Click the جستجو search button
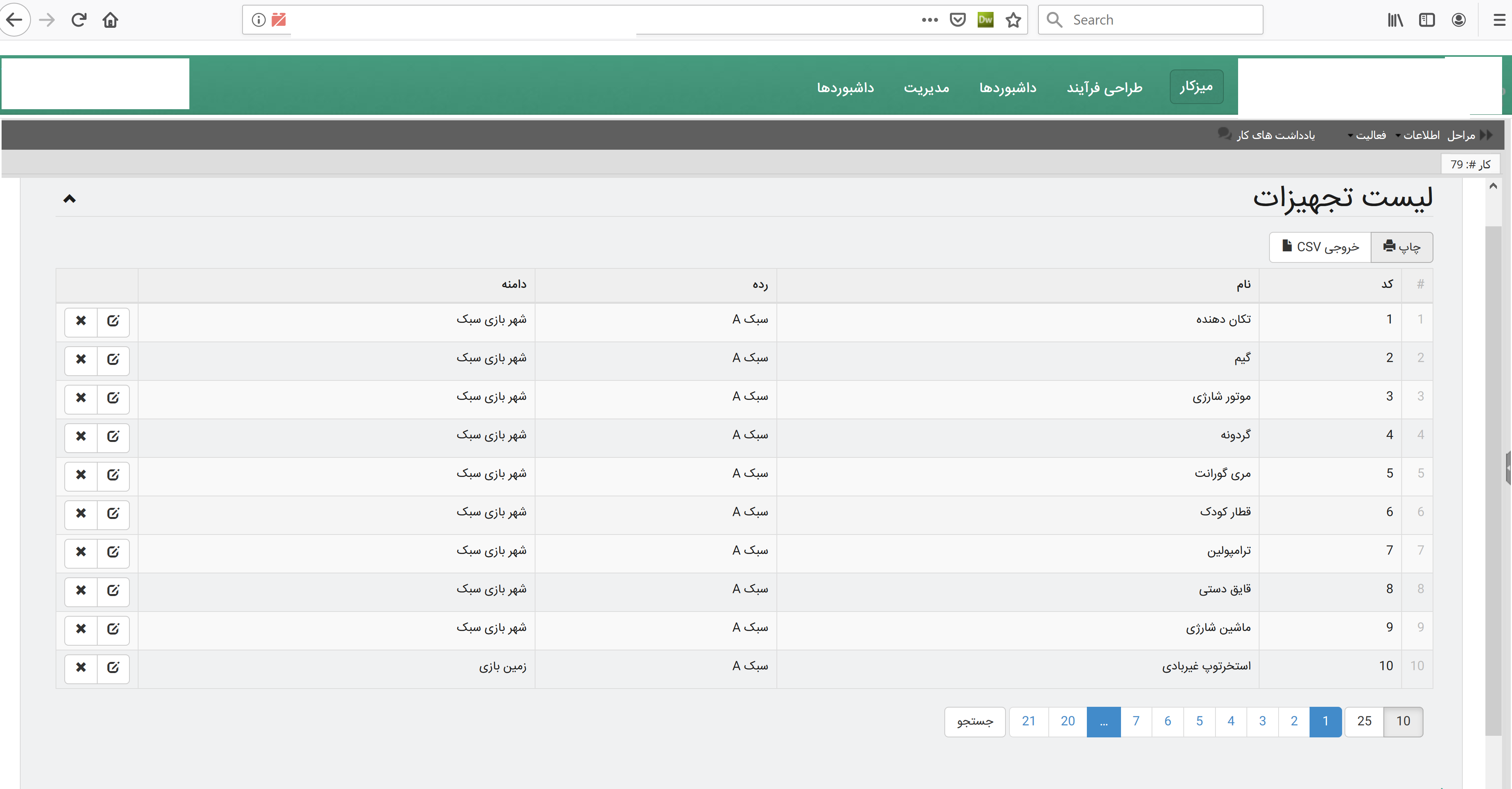 [975, 721]
